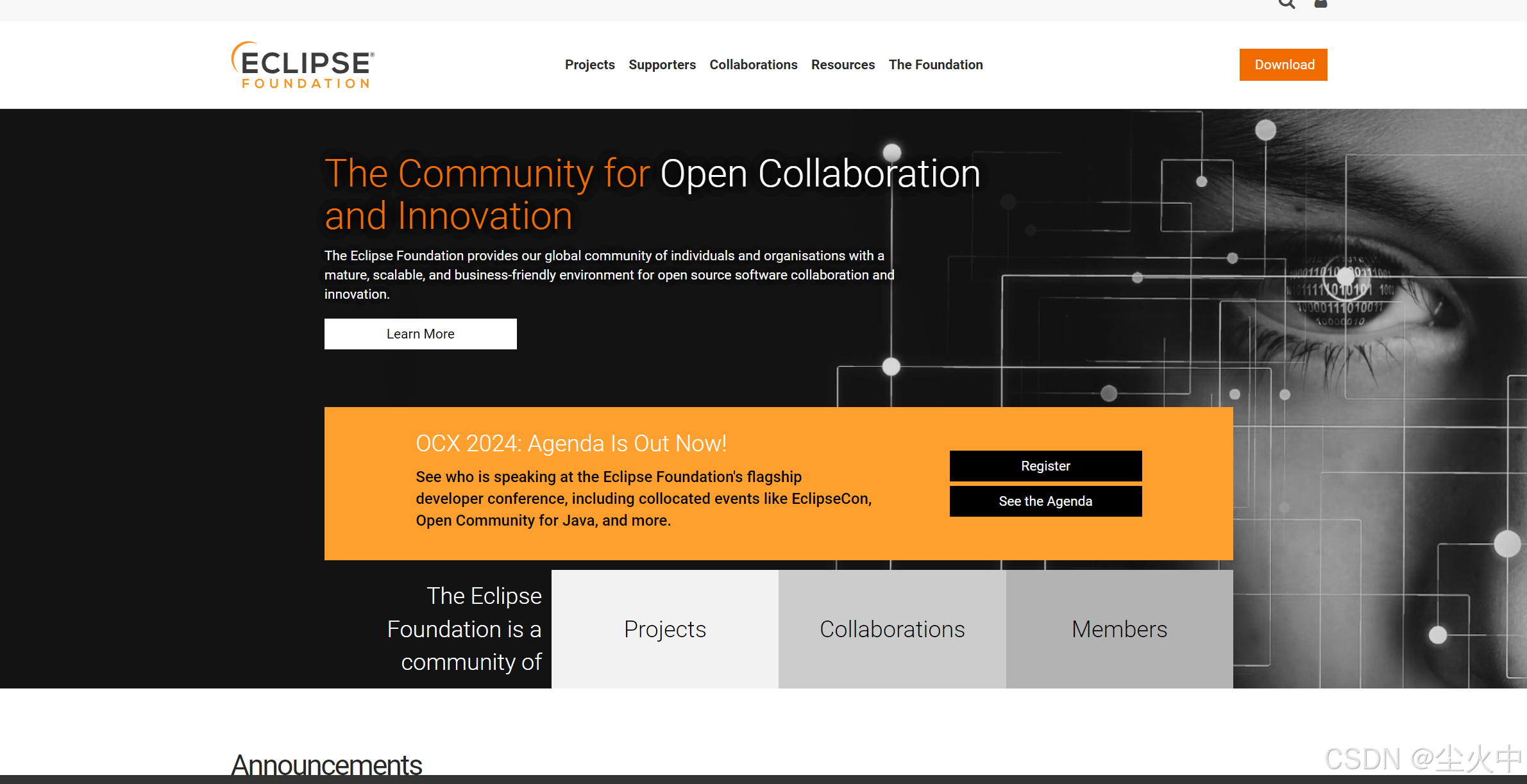Click the black Register button
1527x784 pixels.
(1045, 466)
